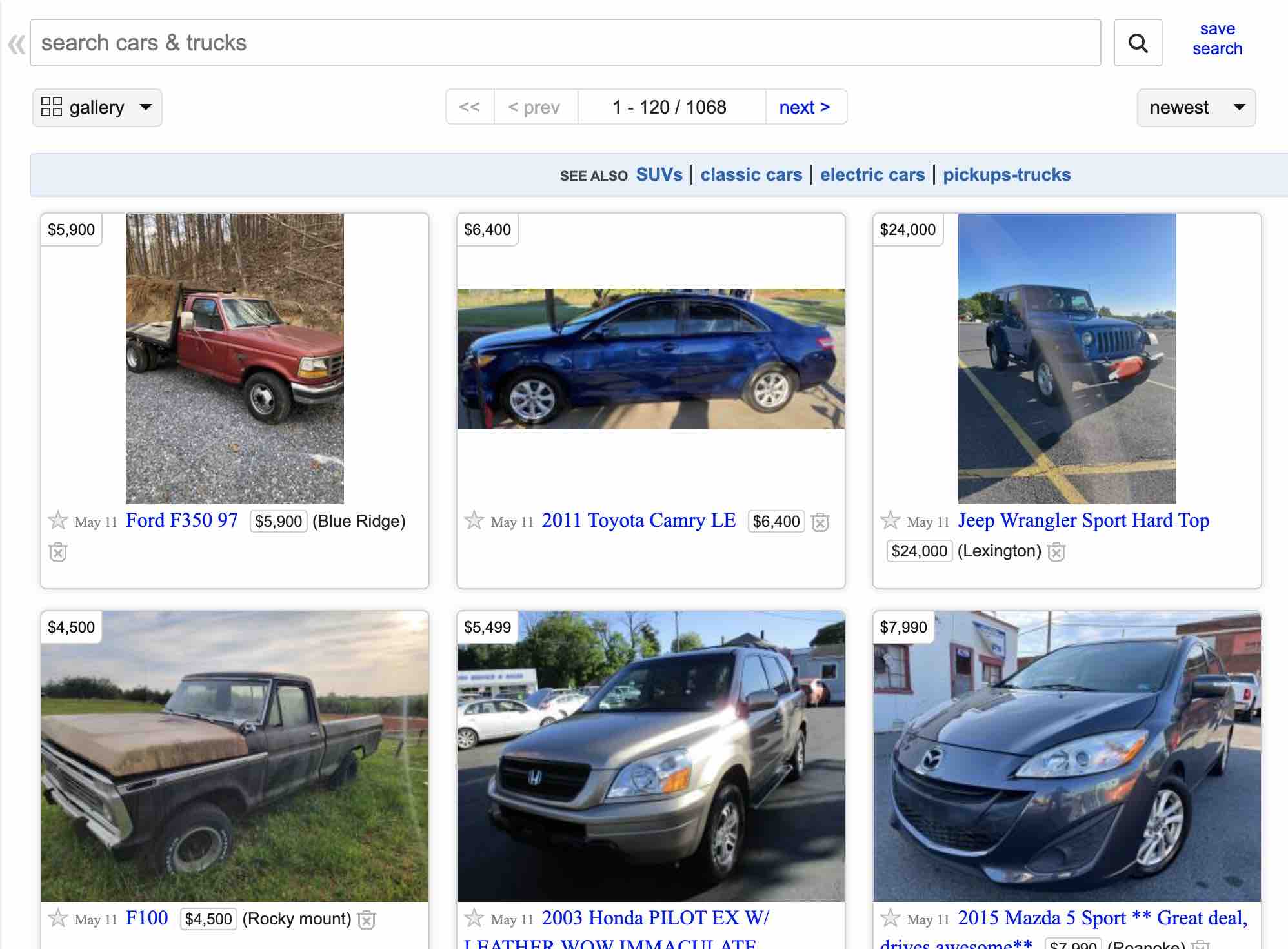Click the save search link
Image resolution: width=1288 pixels, height=949 pixels.
[x=1216, y=39]
